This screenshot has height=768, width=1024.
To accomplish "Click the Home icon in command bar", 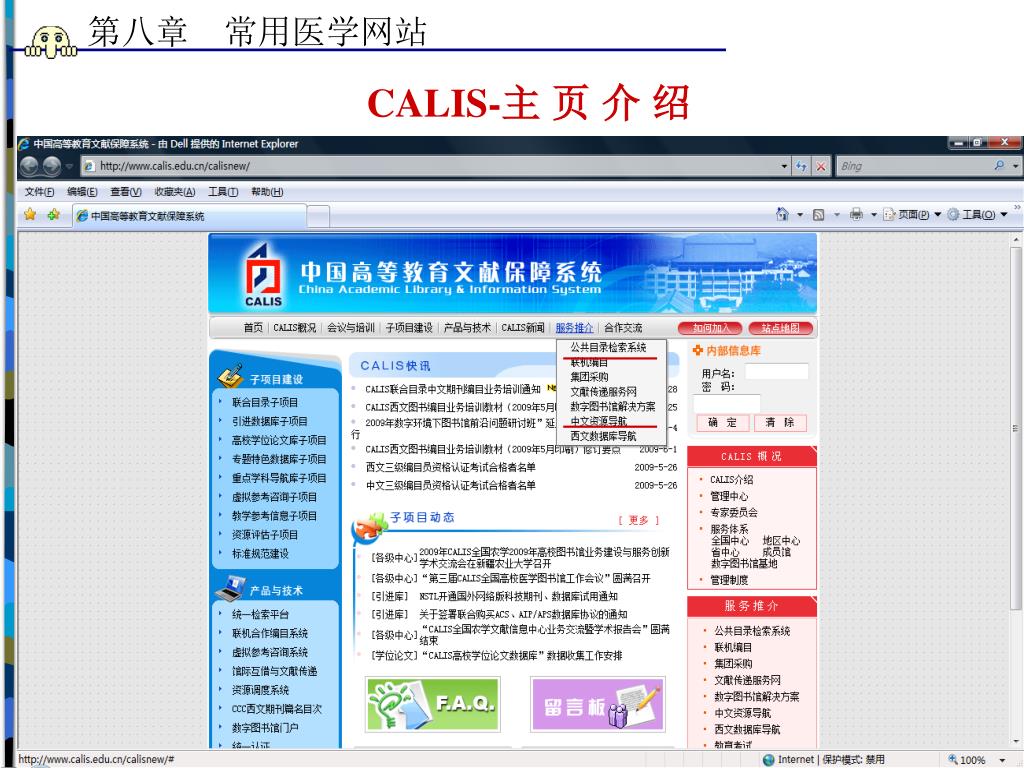I will point(782,214).
